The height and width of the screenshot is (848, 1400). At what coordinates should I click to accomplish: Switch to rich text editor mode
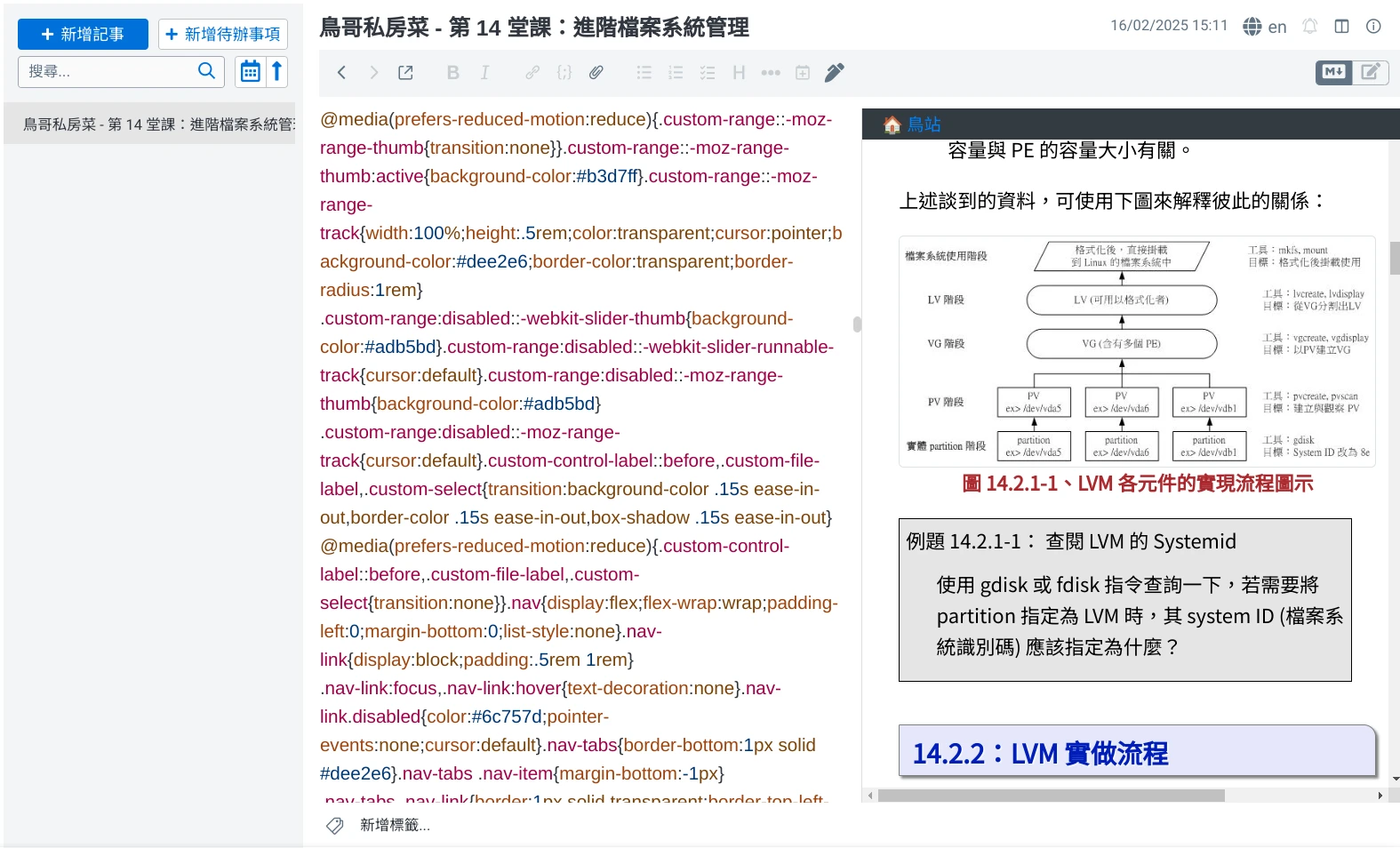tap(1370, 72)
